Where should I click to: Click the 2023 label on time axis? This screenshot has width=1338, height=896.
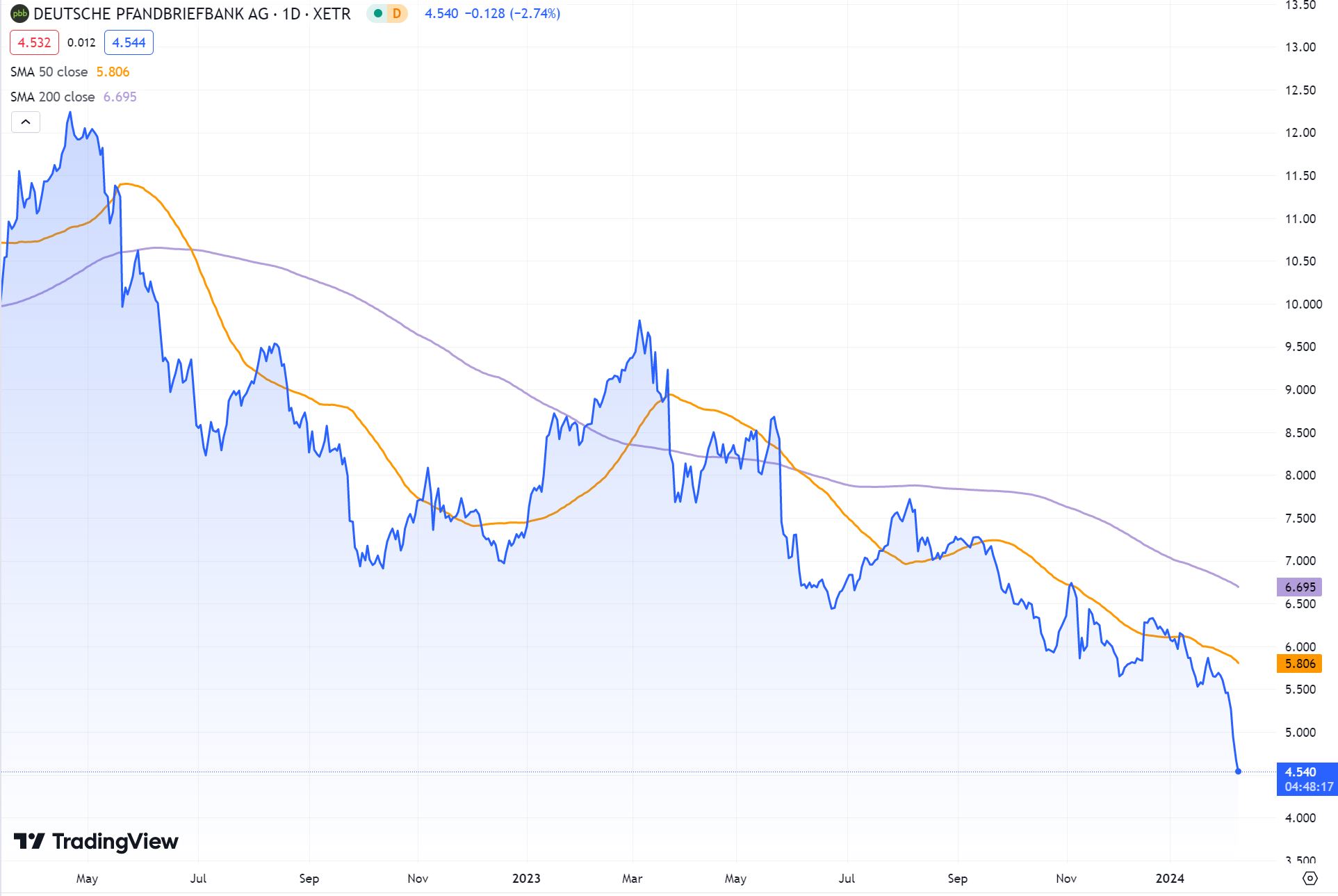[526, 879]
